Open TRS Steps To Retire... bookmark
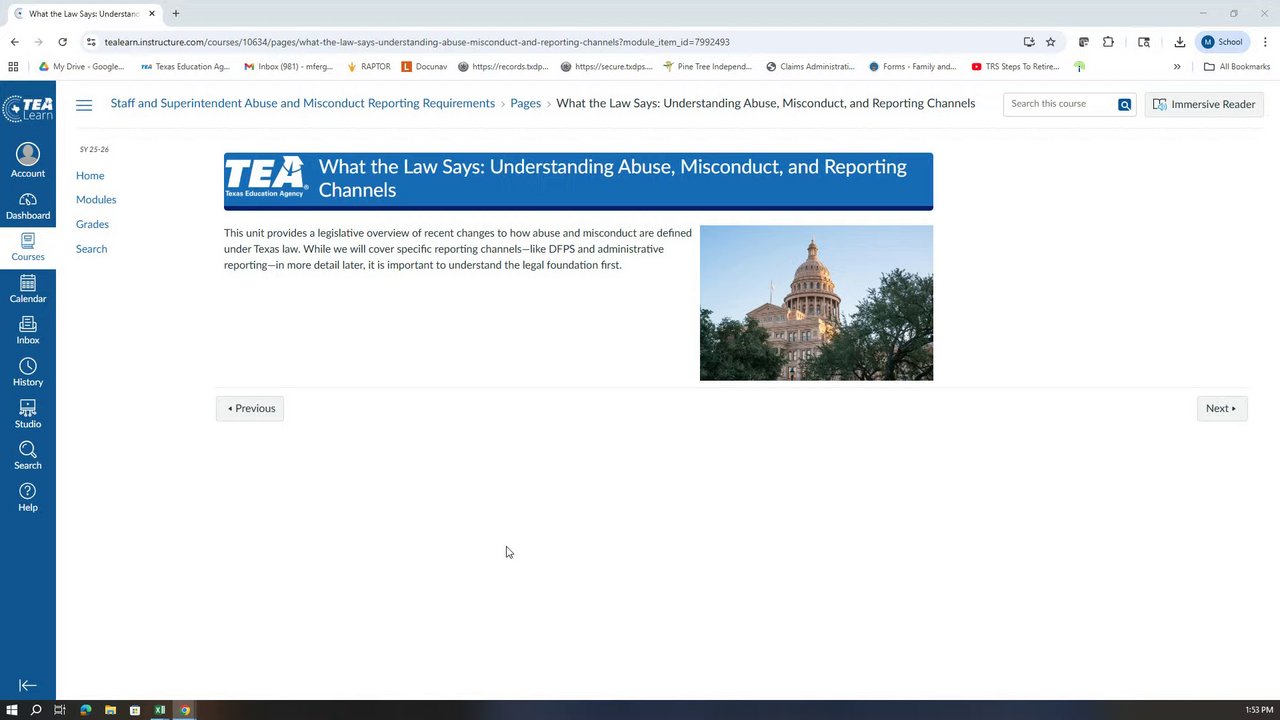This screenshot has width=1280, height=720. (1015, 67)
